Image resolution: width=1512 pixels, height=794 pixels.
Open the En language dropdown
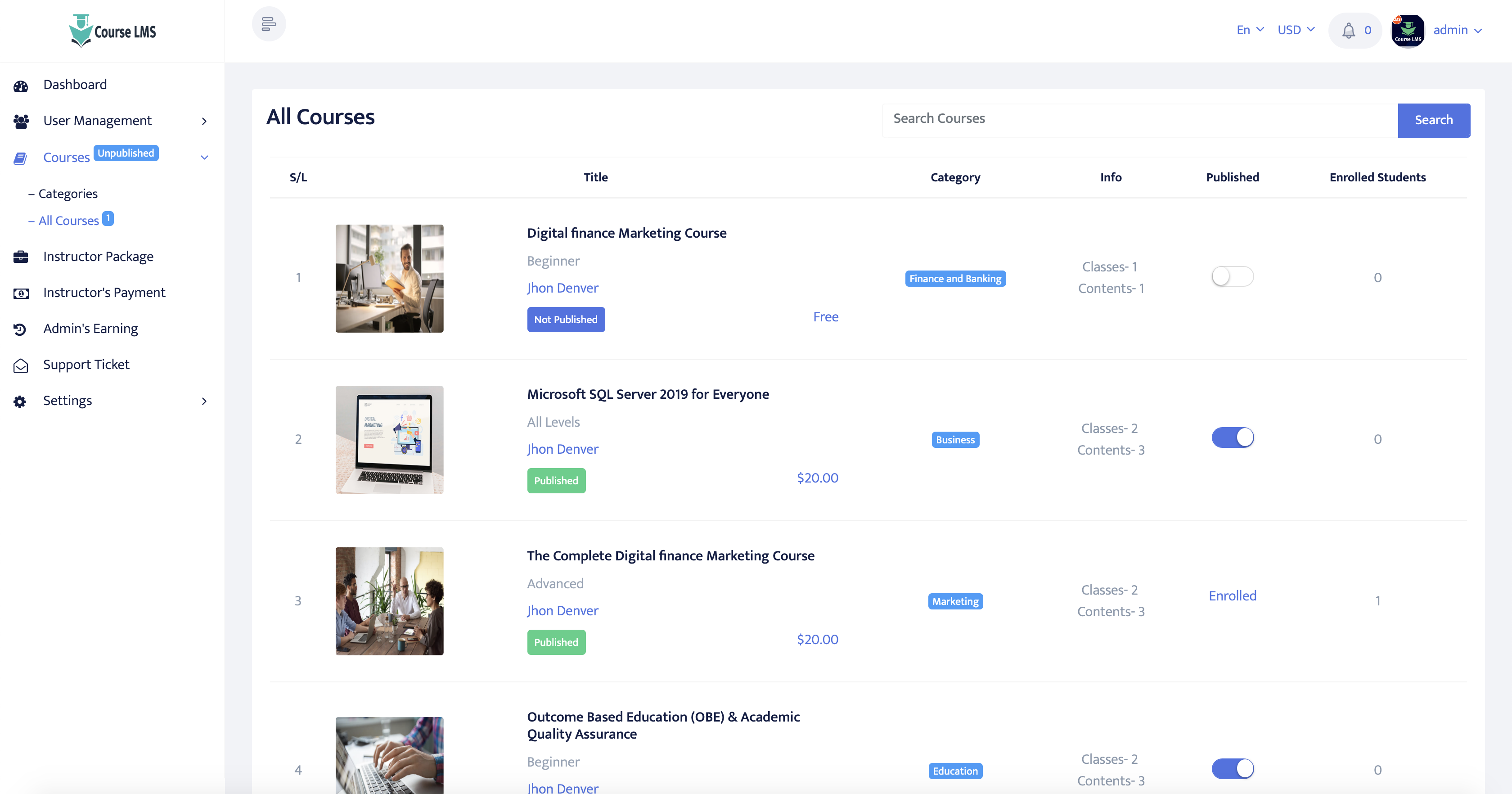pos(1249,29)
